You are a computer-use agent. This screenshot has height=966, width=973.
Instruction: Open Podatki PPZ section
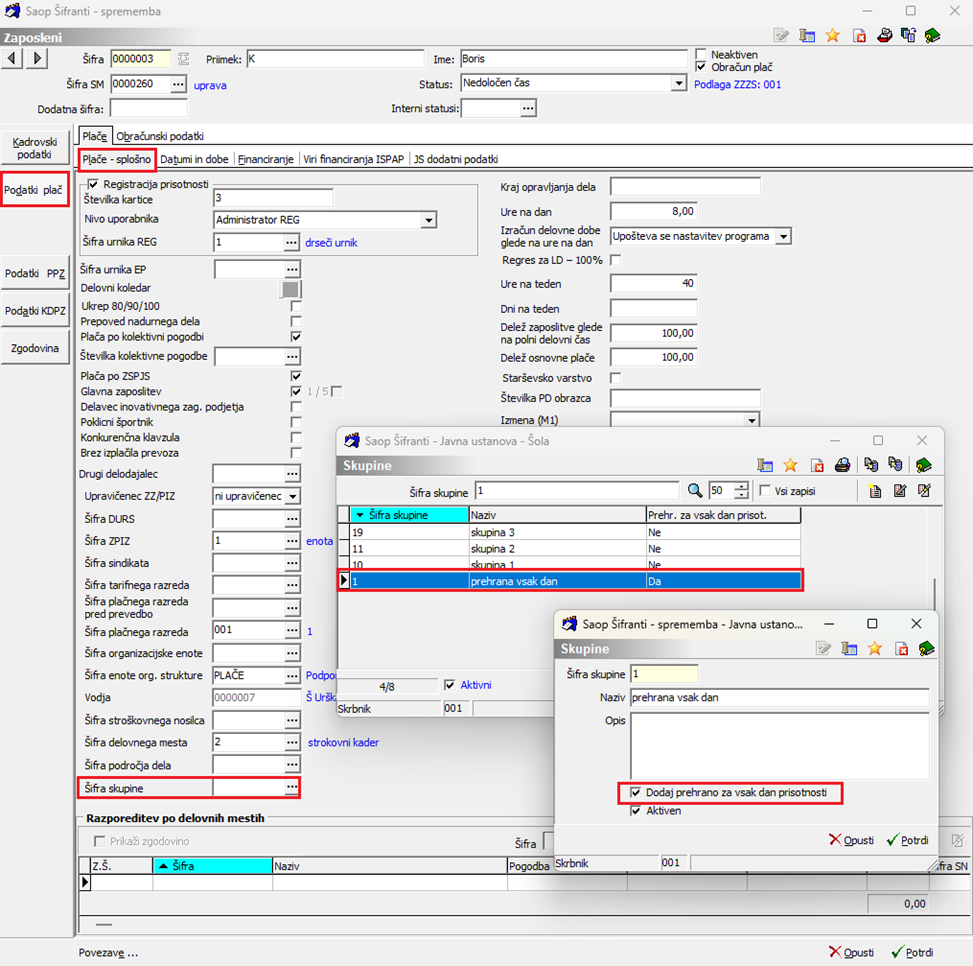35,273
